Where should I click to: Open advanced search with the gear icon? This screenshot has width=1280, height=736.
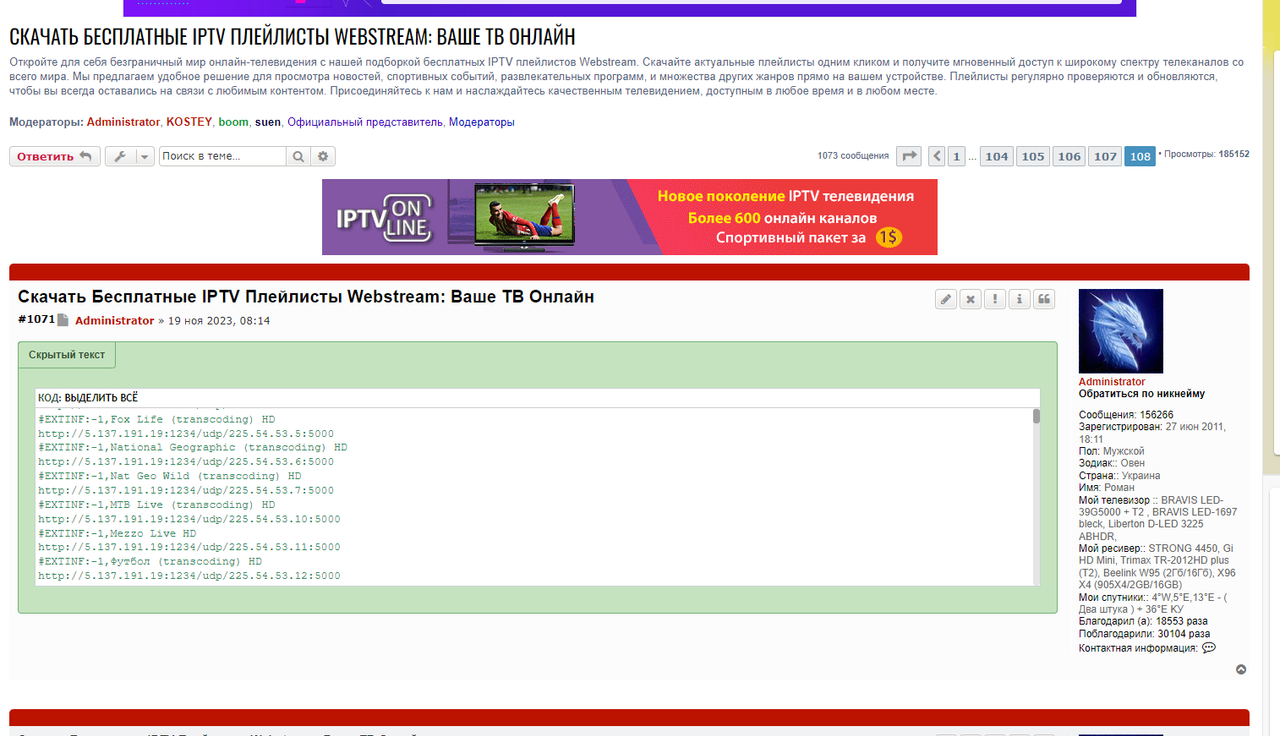point(322,156)
